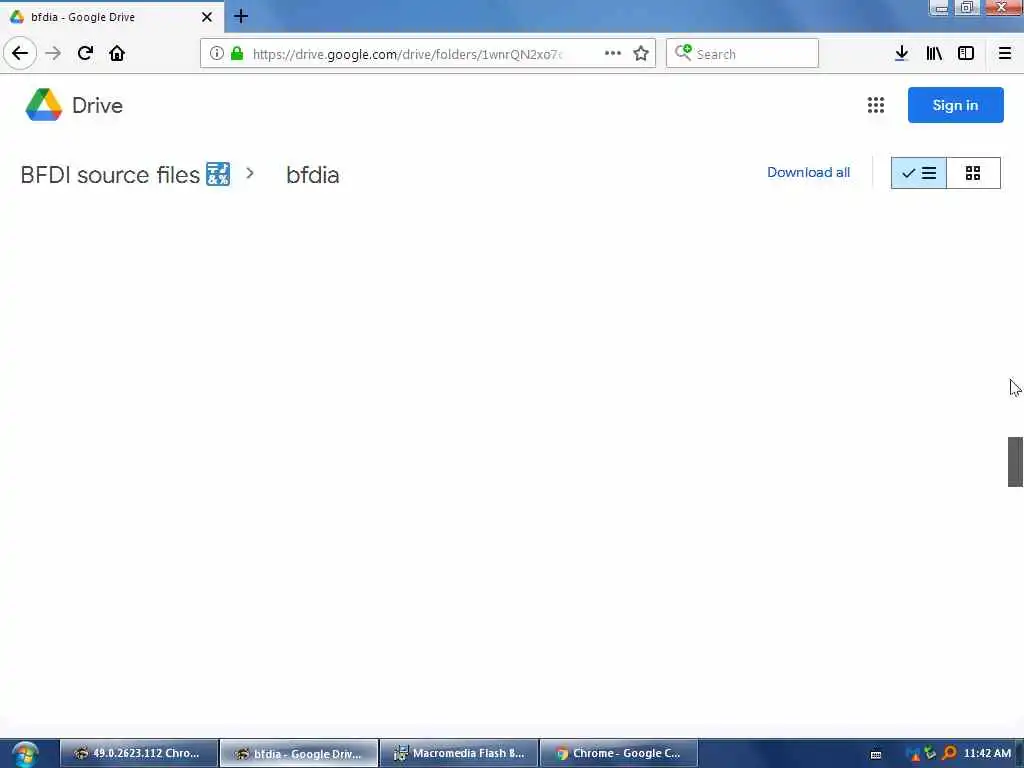Switch to Macromedia Flash 8 taskbar window
The height and width of the screenshot is (768, 1024).
[x=459, y=753]
